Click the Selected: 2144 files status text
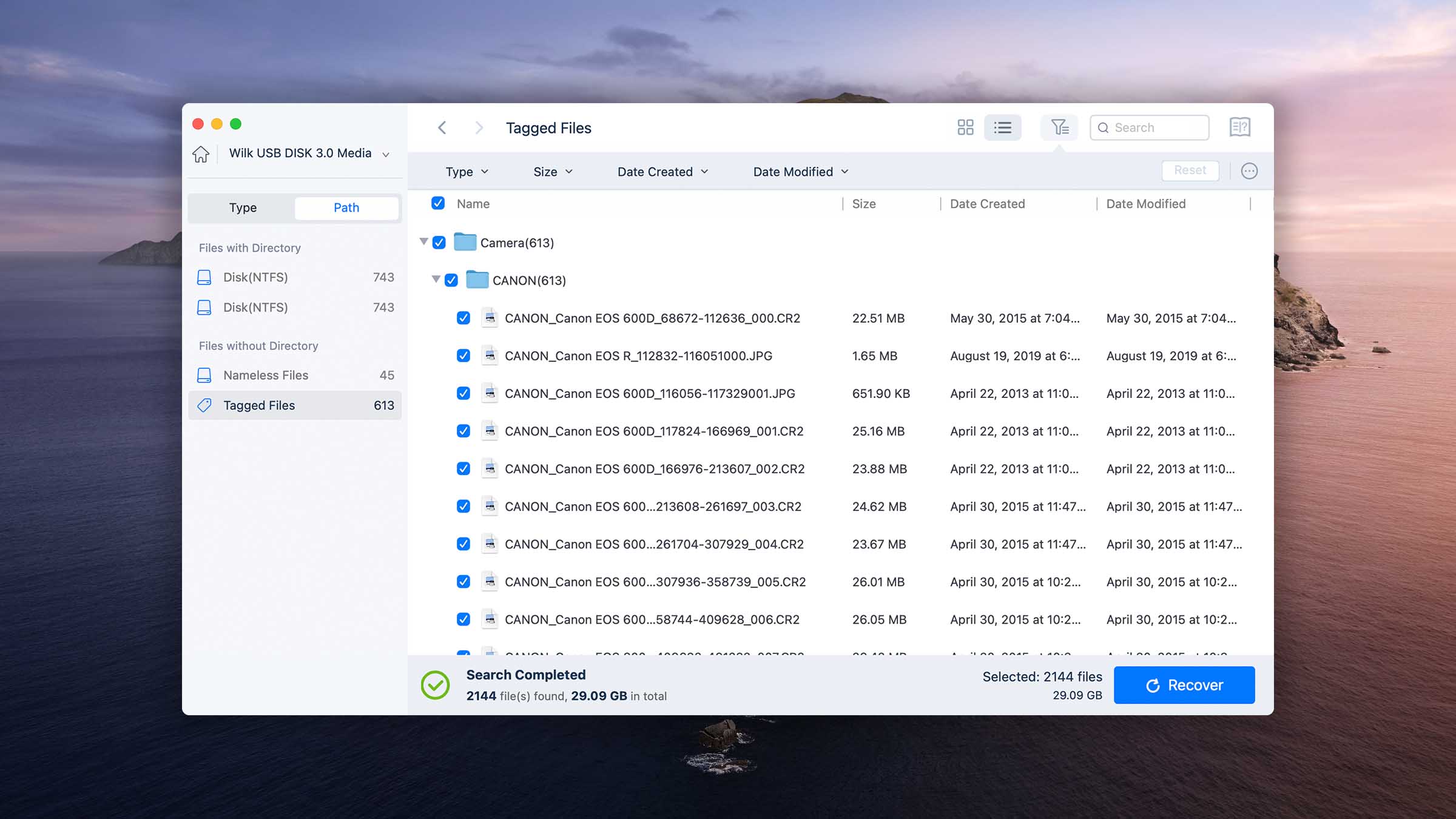1456x819 pixels. coord(1042,676)
